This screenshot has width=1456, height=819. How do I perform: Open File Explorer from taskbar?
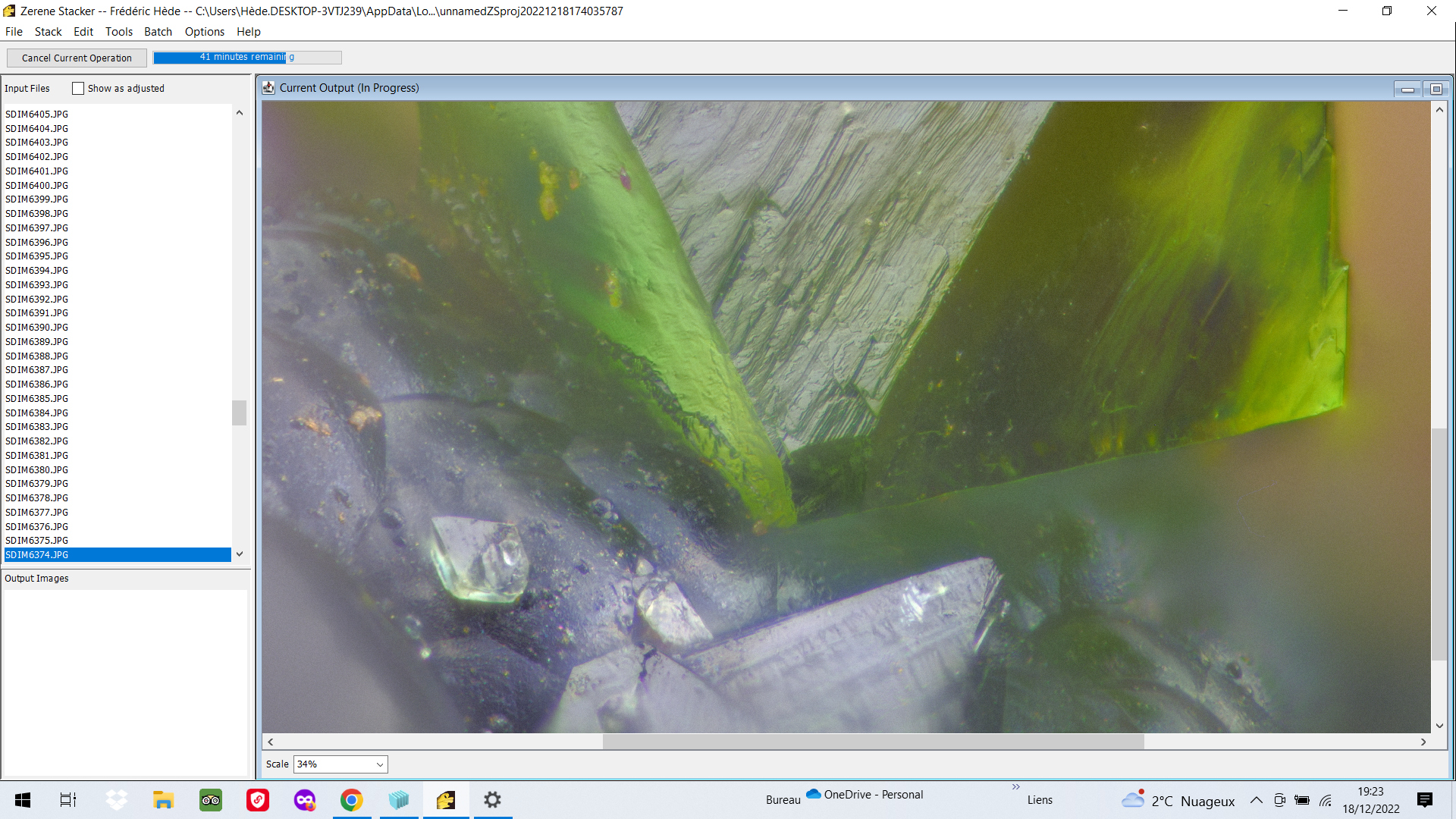[x=163, y=800]
